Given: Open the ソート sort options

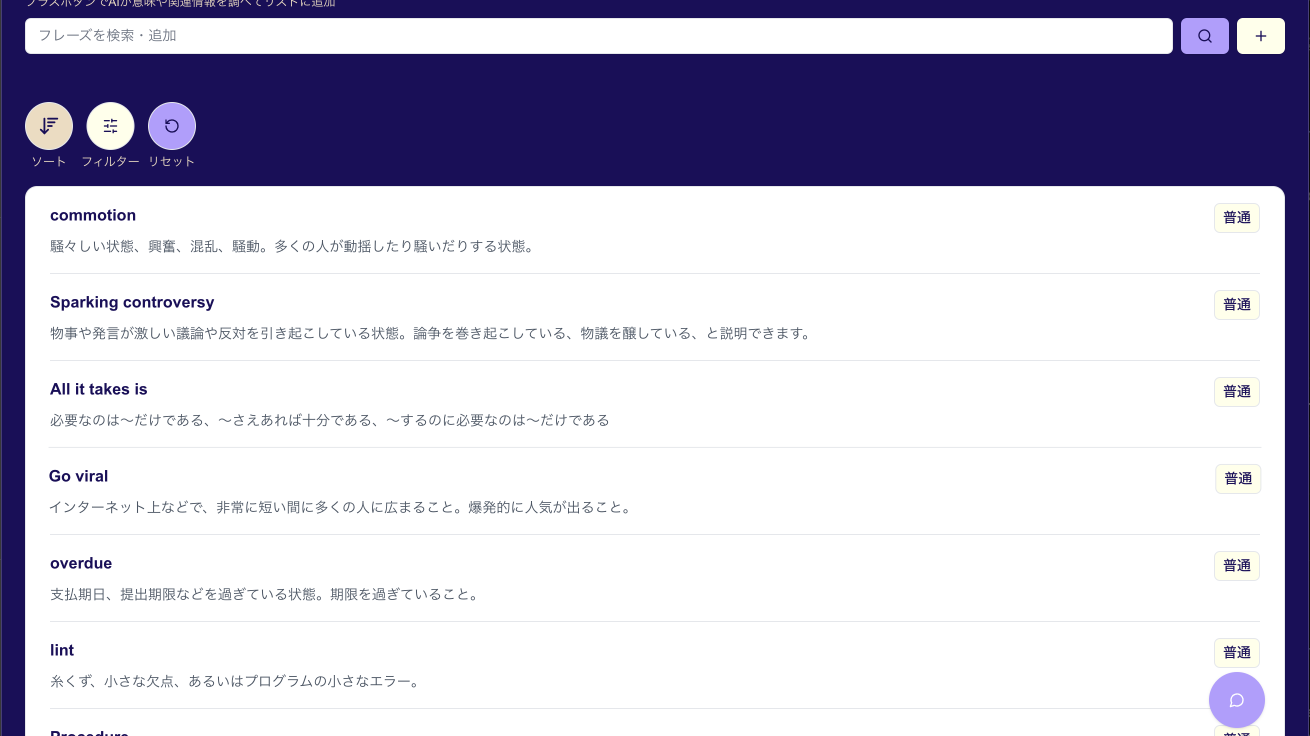Looking at the screenshot, I should click(x=49, y=126).
